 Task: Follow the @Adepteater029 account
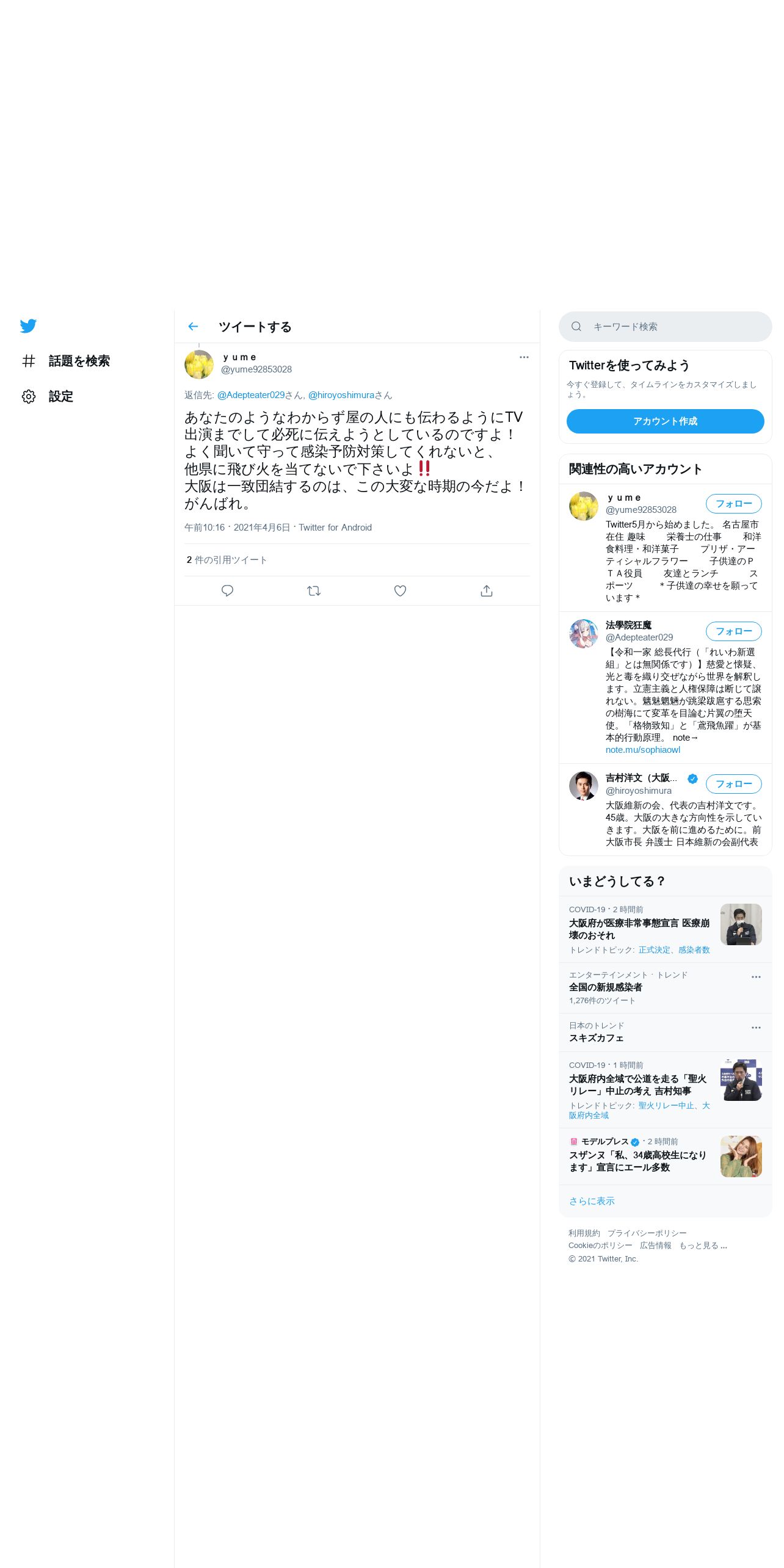(x=733, y=631)
